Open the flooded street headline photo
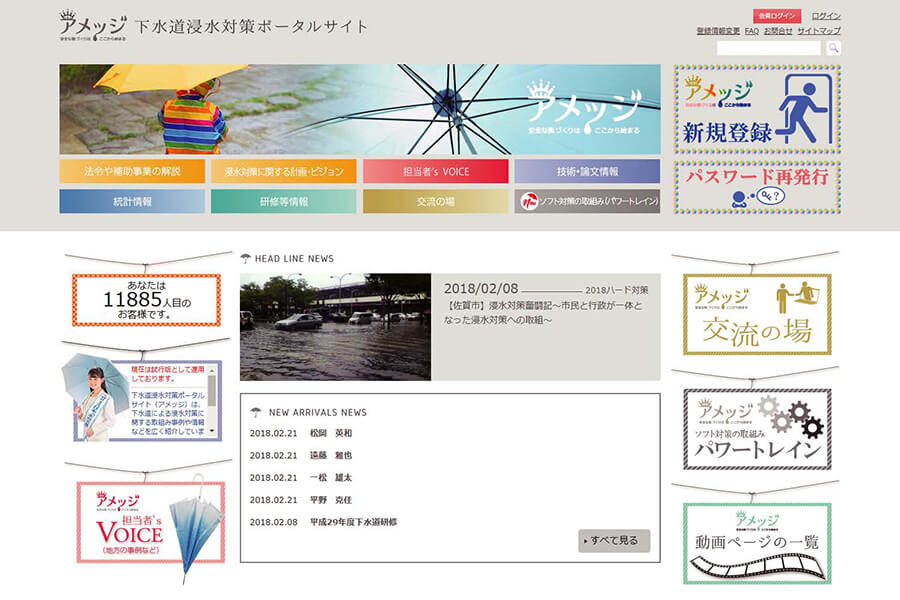The image size is (900, 600). 335,327
